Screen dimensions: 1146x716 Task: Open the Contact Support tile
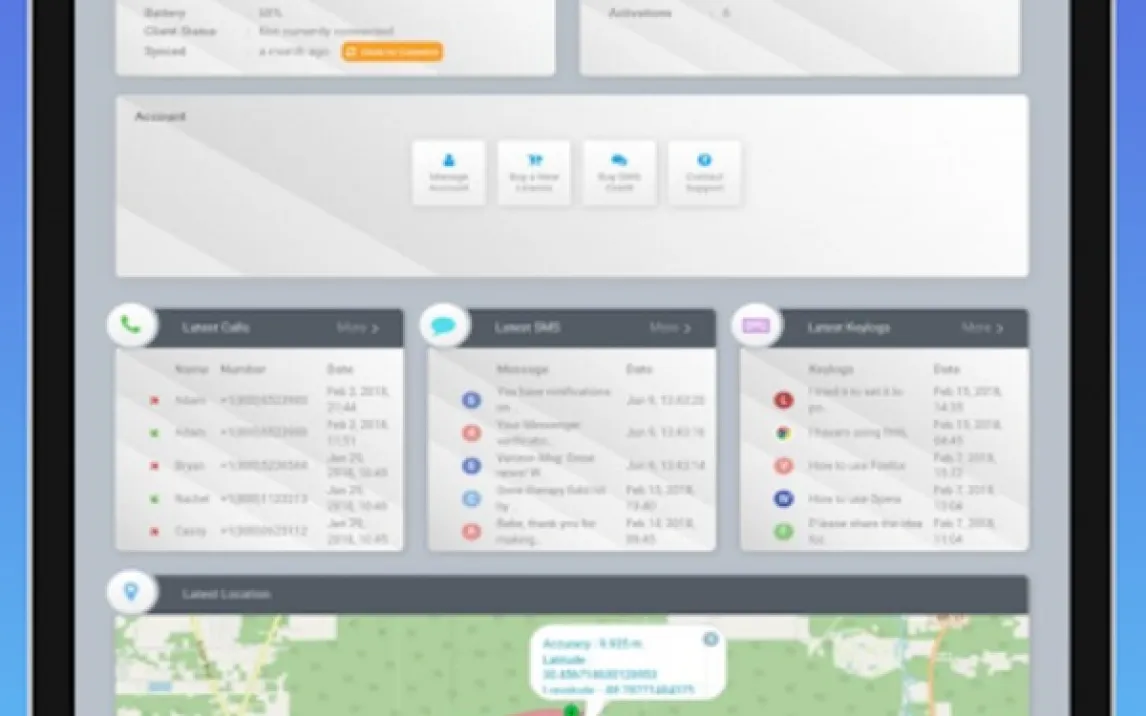(x=704, y=173)
